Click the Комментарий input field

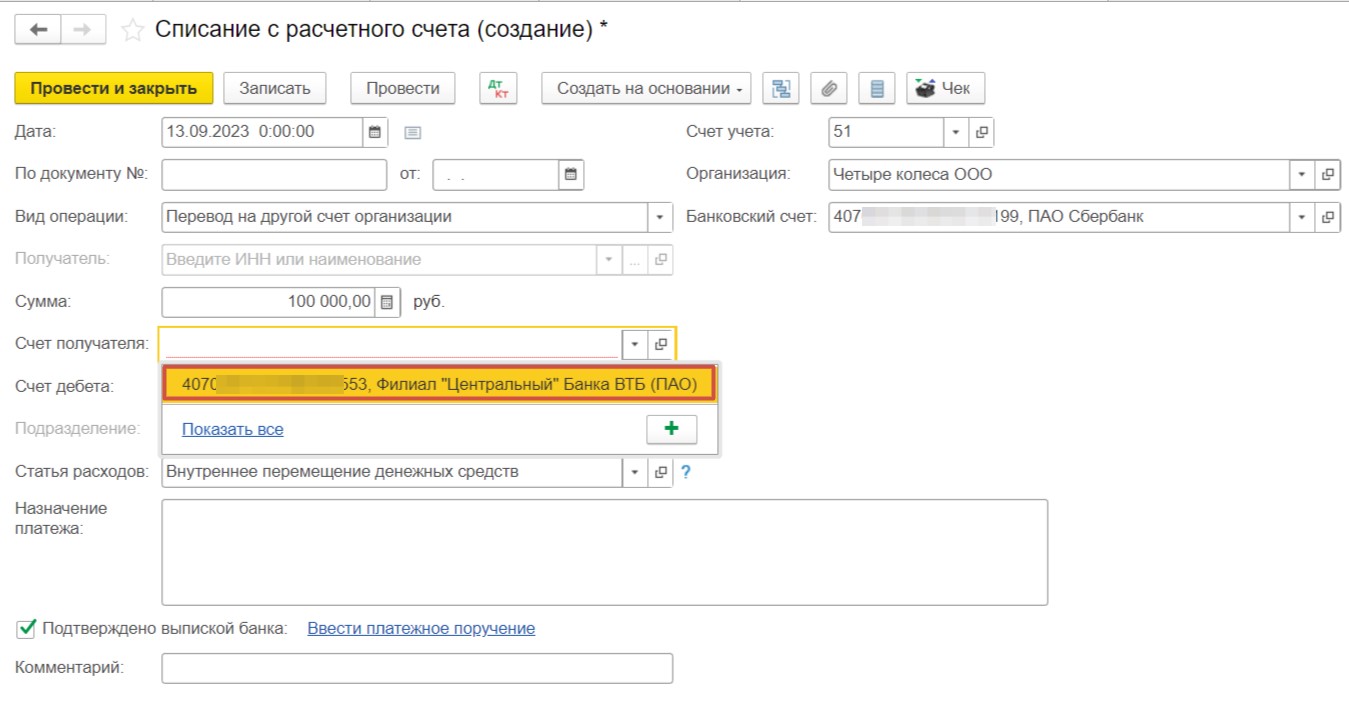pyautogui.click(x=417, y=668)
